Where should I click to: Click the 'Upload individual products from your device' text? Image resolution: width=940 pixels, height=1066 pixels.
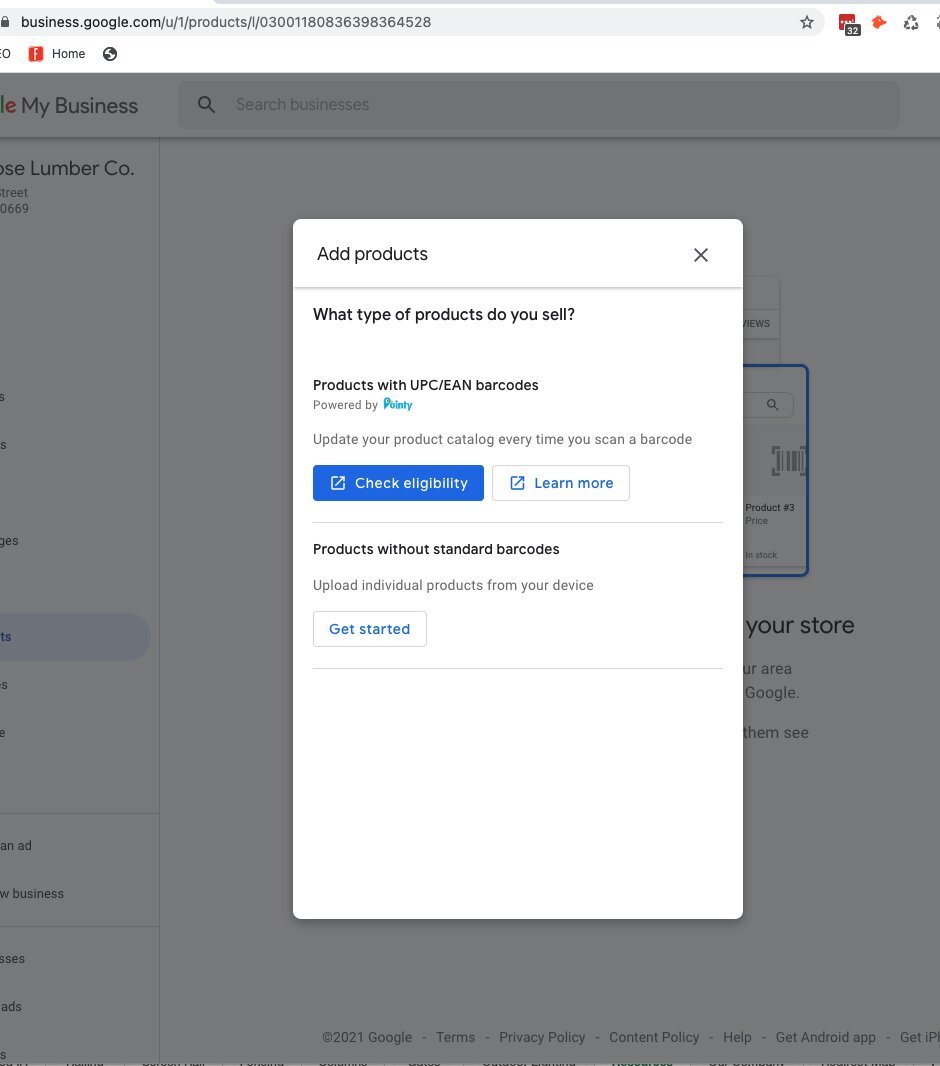click(453, 585)
